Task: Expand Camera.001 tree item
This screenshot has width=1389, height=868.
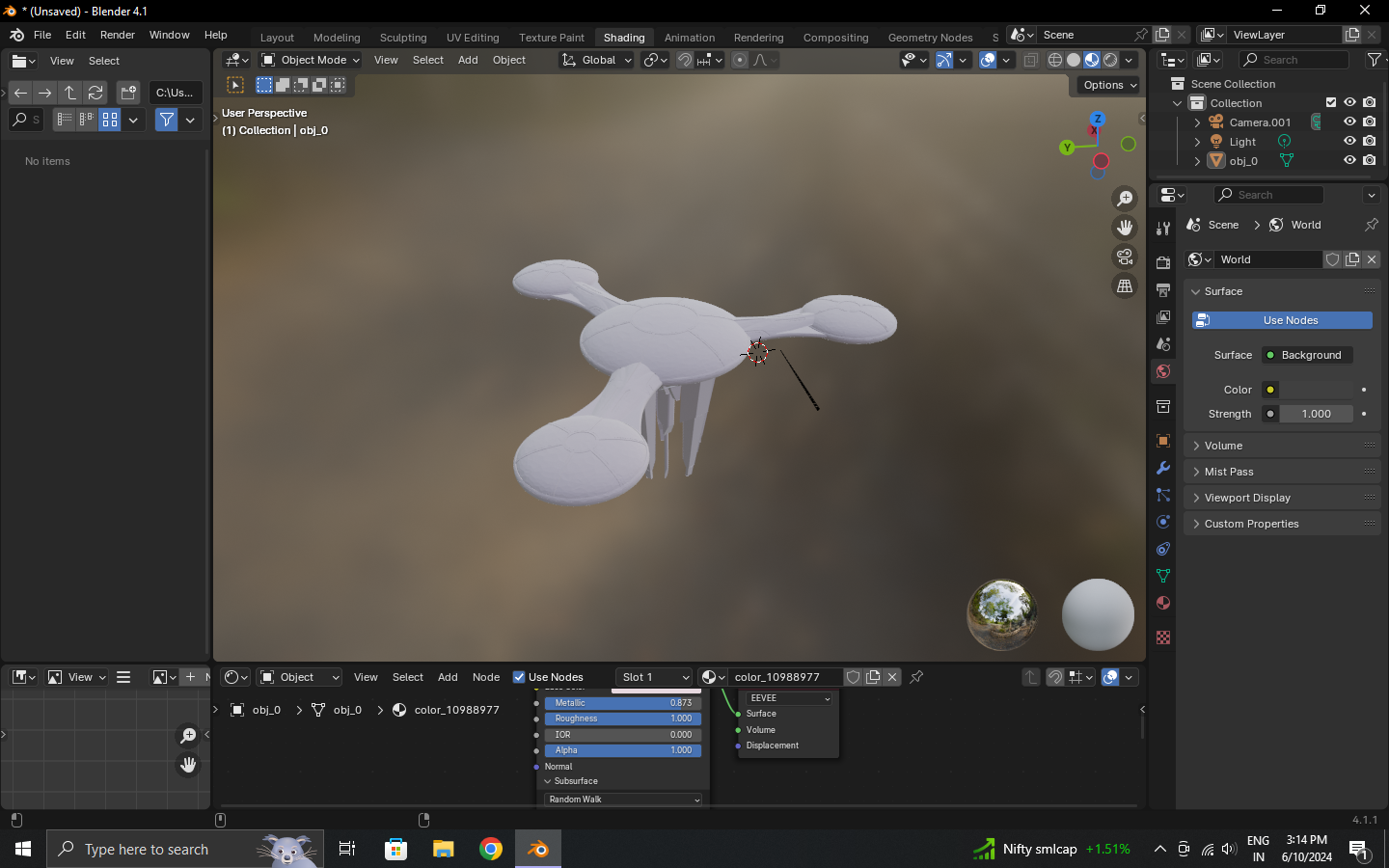Action: [x=1197, y=122]
